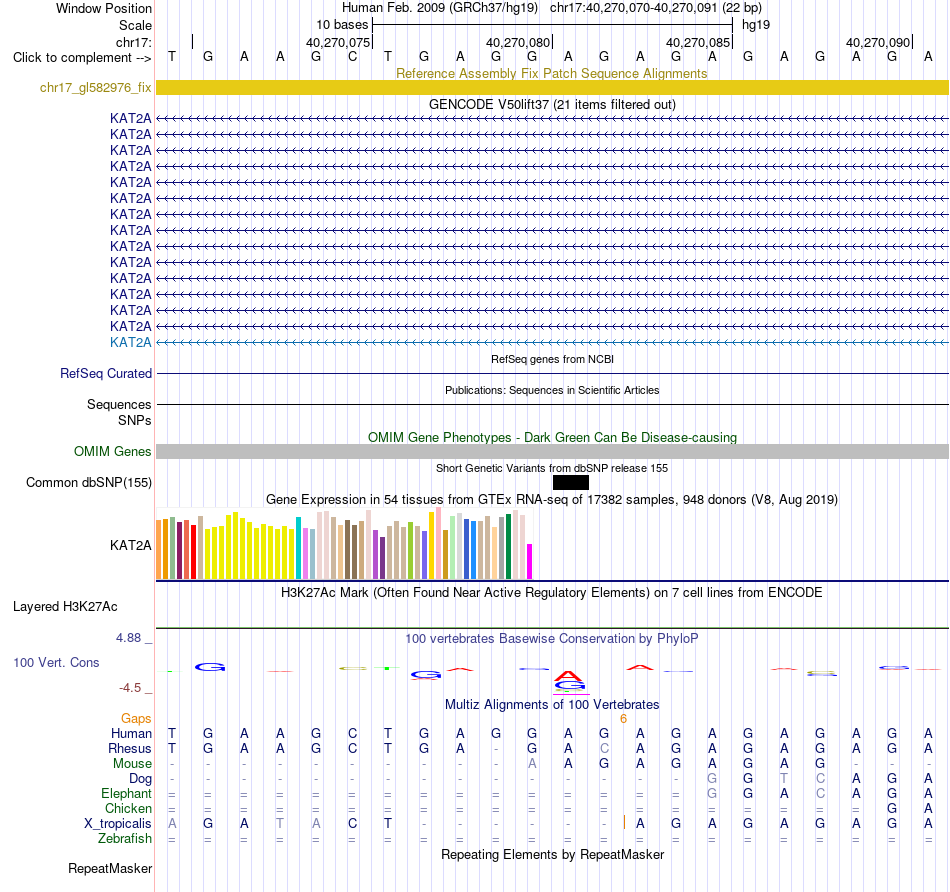Viewport: 950px width, 892px height.
Task: Open "Short Genetic Variants from dbSNP release 155"
Action: [x=552, y=468]
